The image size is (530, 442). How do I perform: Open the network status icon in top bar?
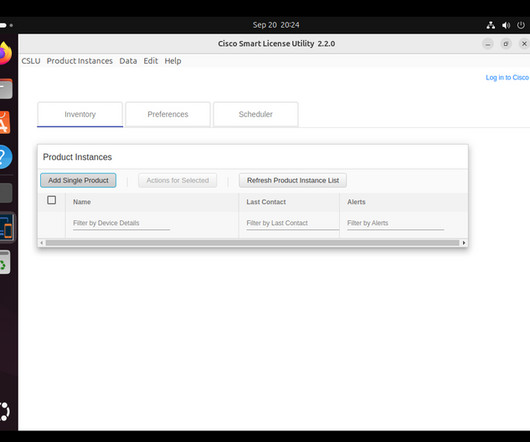[x=490, y=25]
